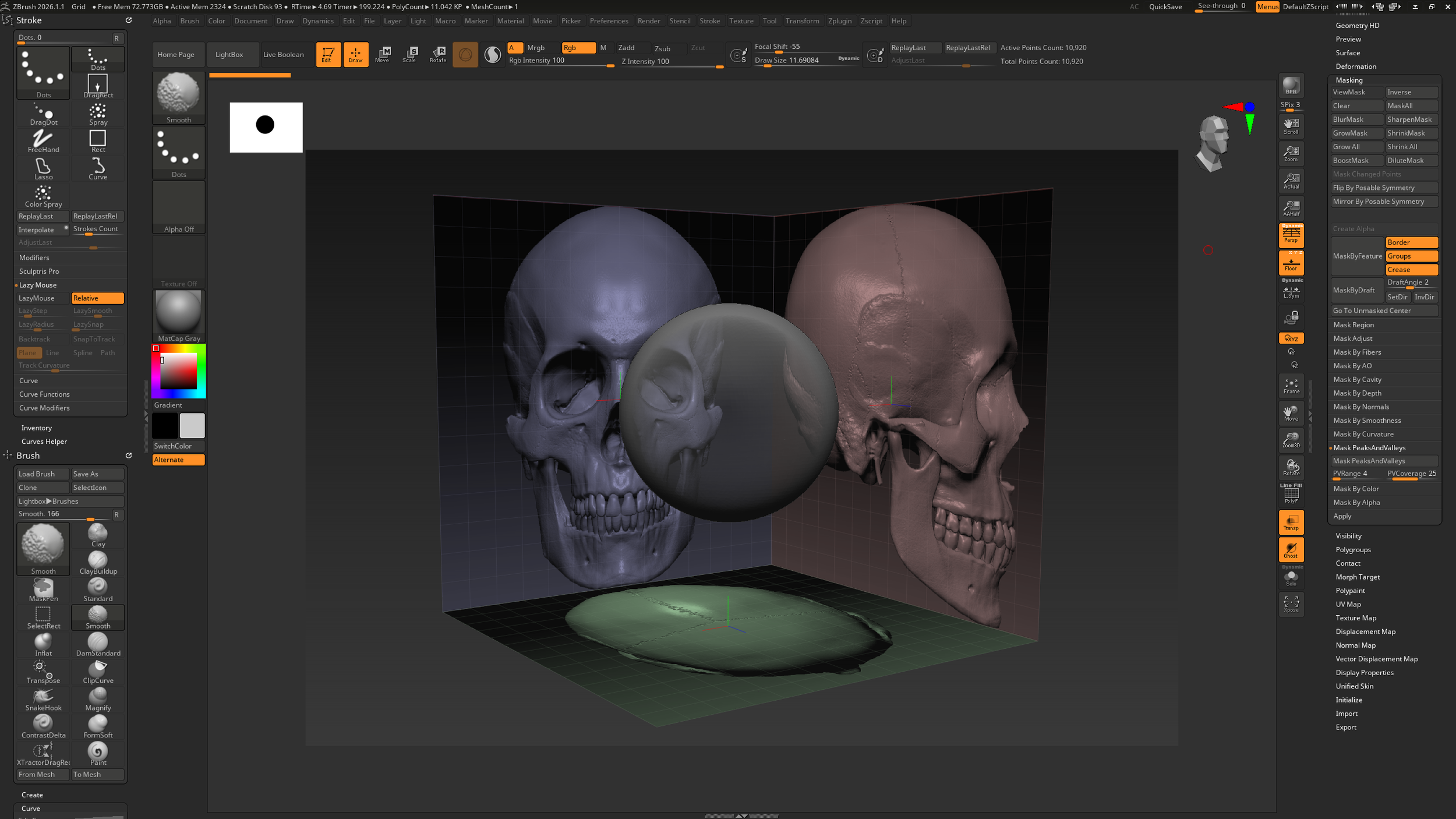The width and height of the screenshot is (1456, 819).
Task: Click the Frame view icon
Action: coord(1291,386)
